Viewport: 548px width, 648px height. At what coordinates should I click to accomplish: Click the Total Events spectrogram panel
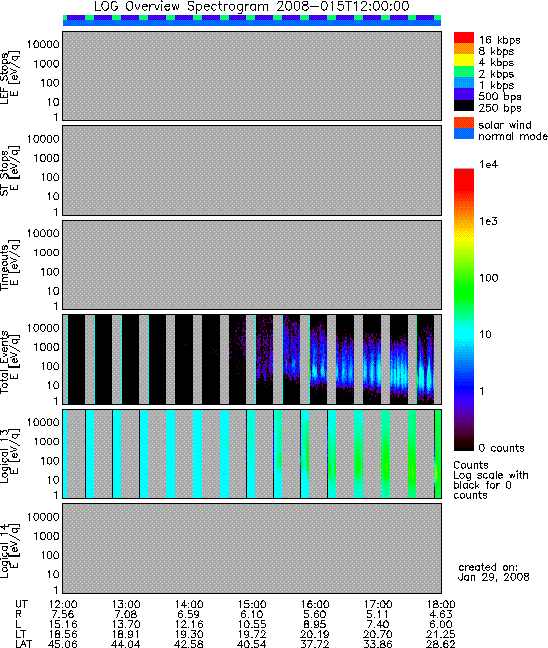tap(252, 360)
